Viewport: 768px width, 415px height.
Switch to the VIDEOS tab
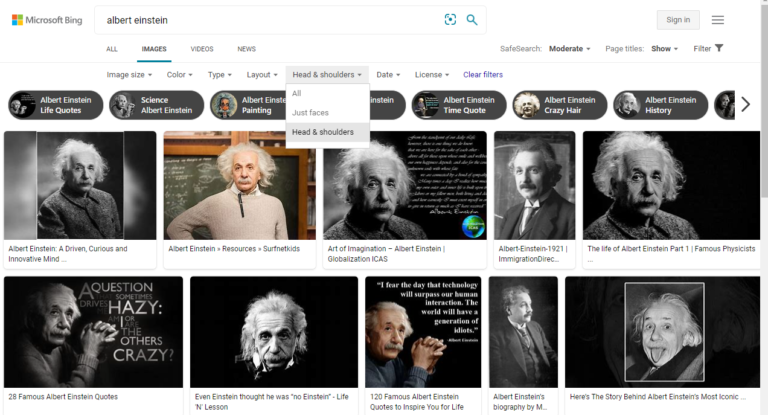tap(202, 48)
